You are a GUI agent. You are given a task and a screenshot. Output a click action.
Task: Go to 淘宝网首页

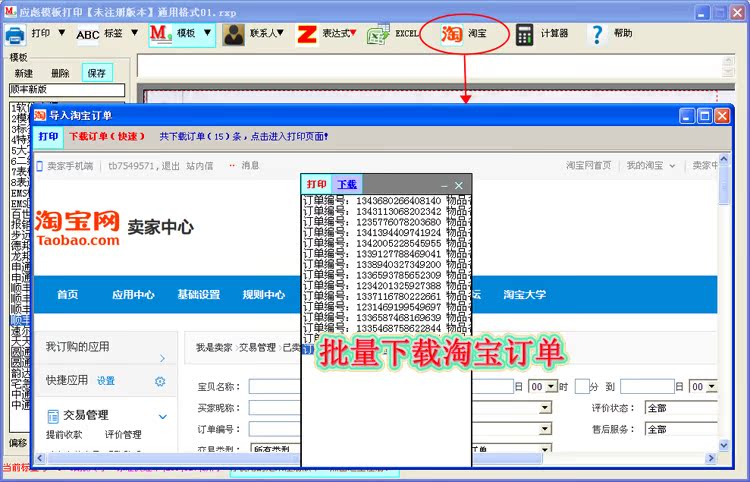click(x=588, y=165)
